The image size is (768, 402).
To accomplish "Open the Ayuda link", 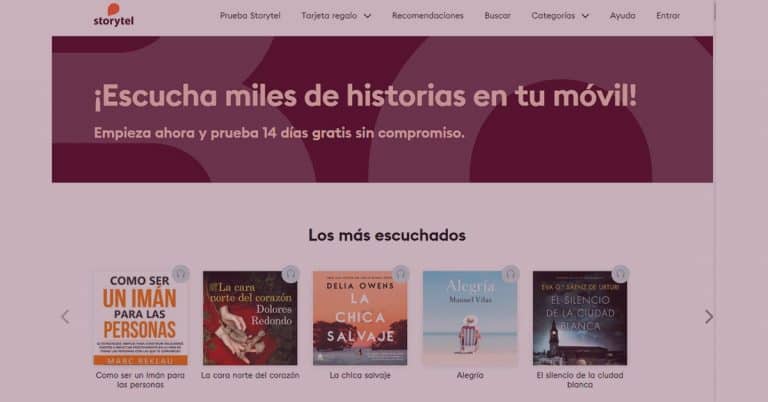I will (x=623, y=16).
